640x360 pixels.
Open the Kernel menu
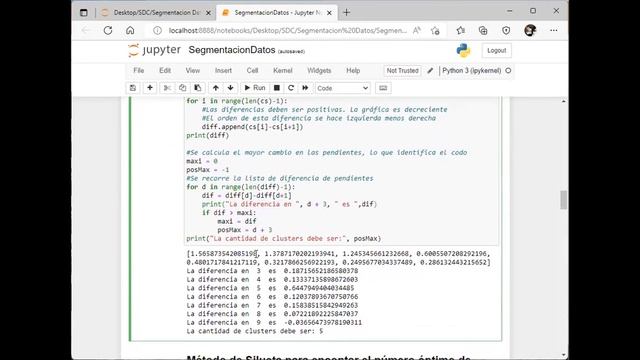pyautogui.click(x=282, y=71)
